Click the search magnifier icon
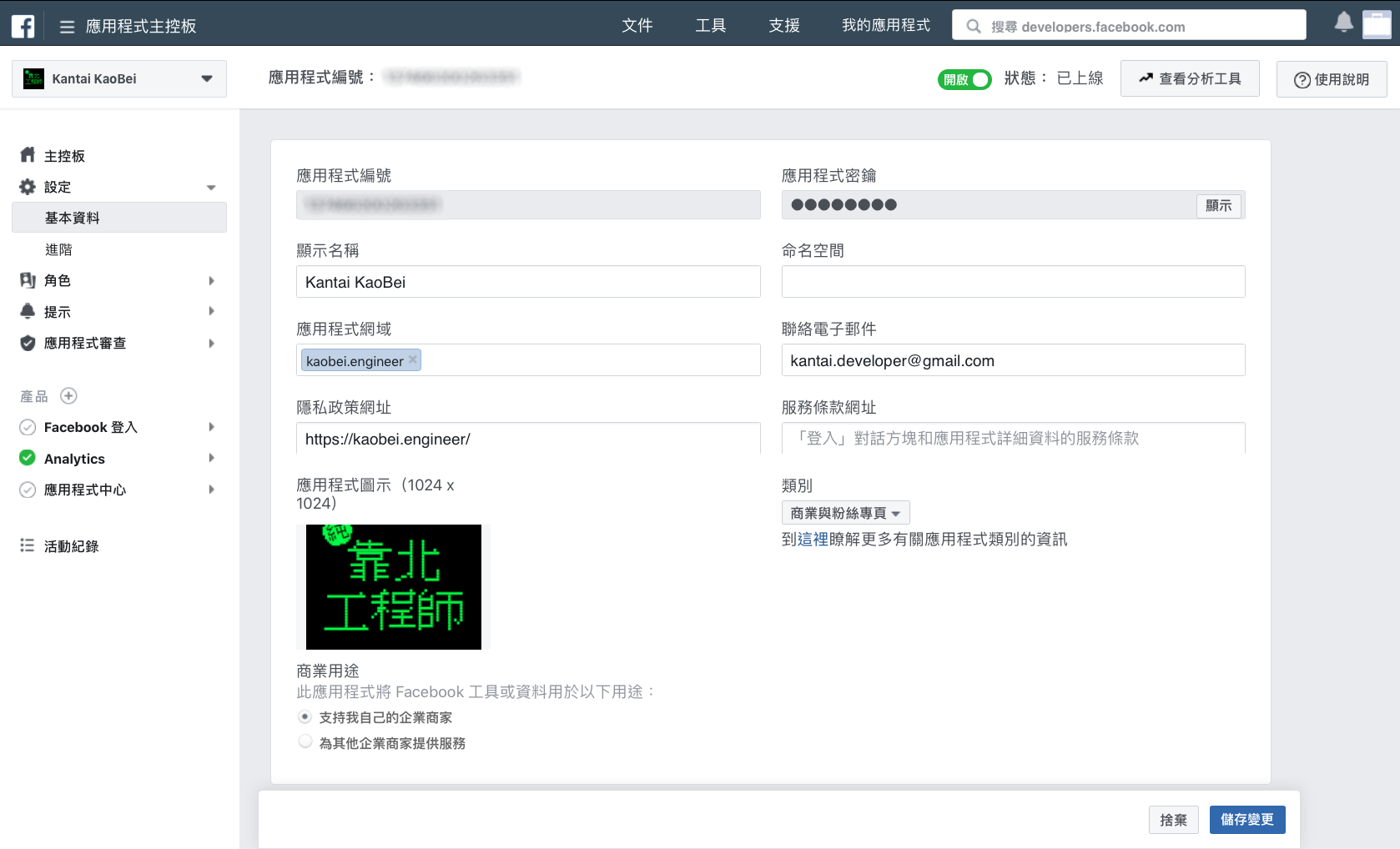The image size is (1400, 849). pyautogui.click(x=973, y=27)
